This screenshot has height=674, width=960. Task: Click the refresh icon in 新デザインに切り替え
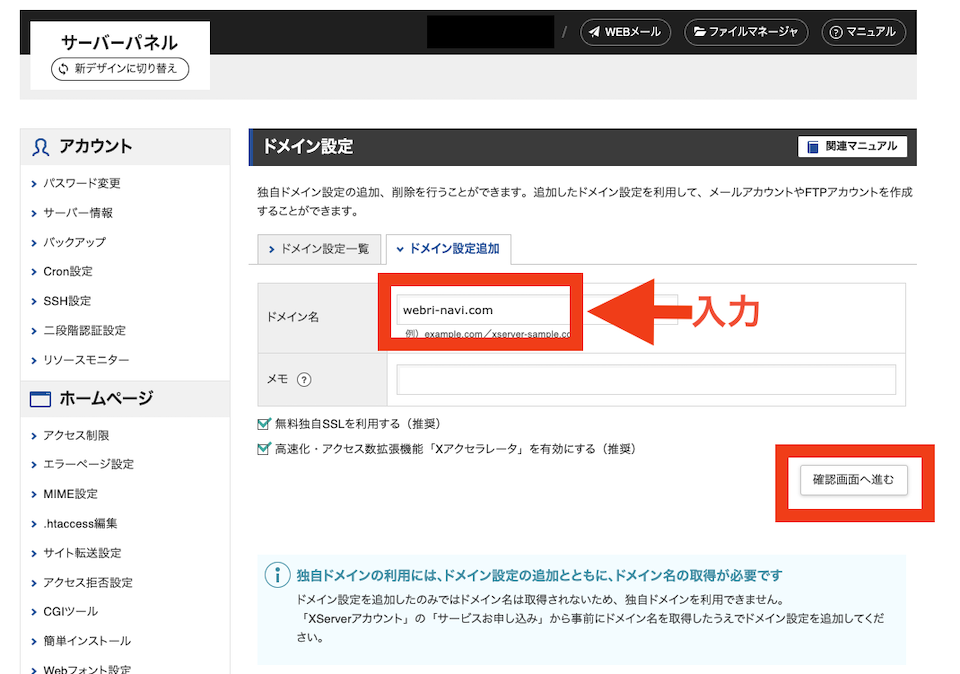[64, 69]
